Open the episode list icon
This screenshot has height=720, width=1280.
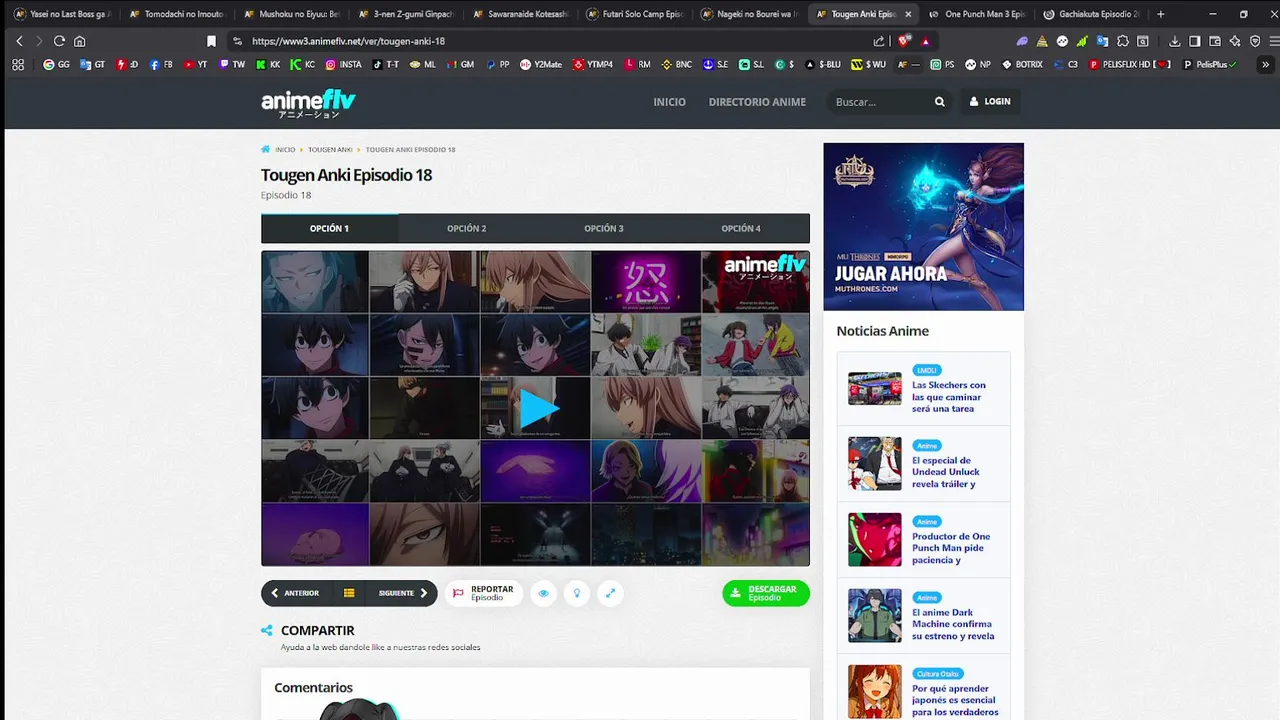(349, 593)
